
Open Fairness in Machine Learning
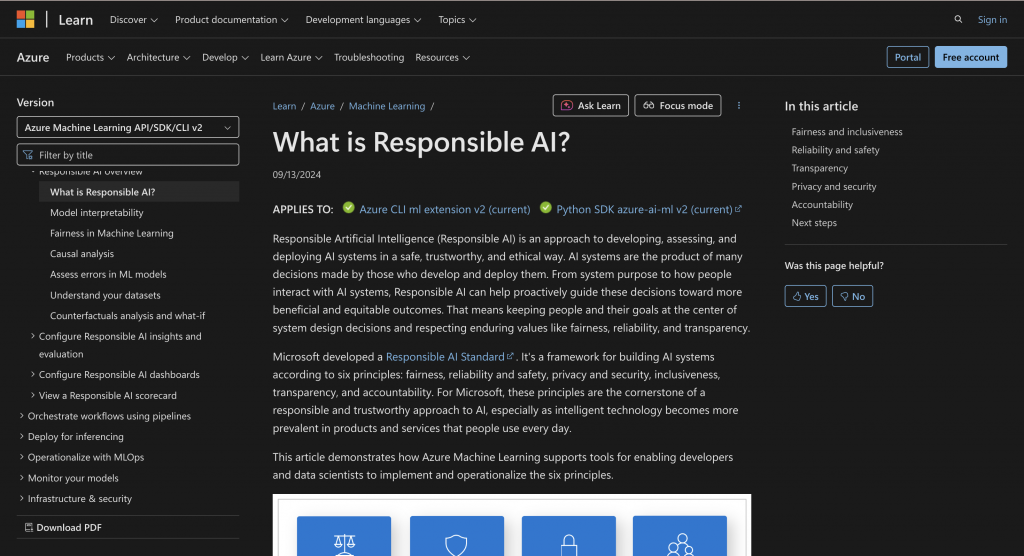point(112,233)
